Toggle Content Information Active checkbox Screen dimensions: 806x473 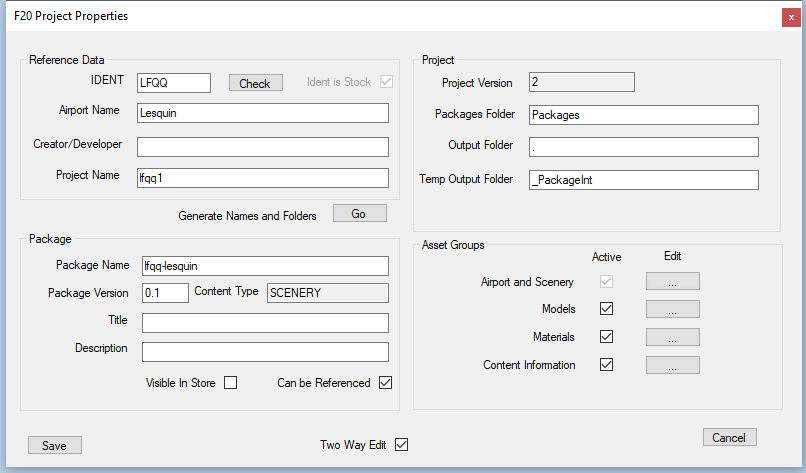click(606, 365)
